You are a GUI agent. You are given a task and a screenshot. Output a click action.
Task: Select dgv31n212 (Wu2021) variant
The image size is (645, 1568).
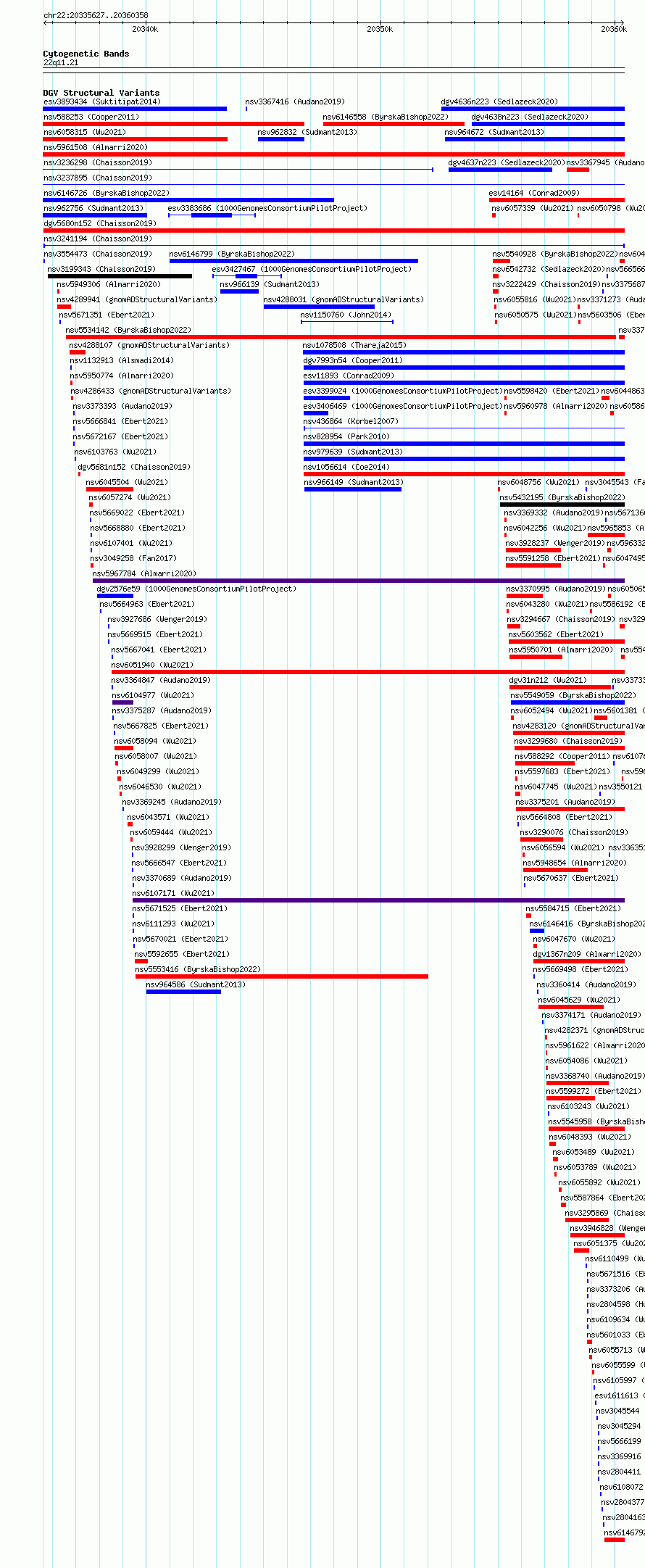[548, 680]
